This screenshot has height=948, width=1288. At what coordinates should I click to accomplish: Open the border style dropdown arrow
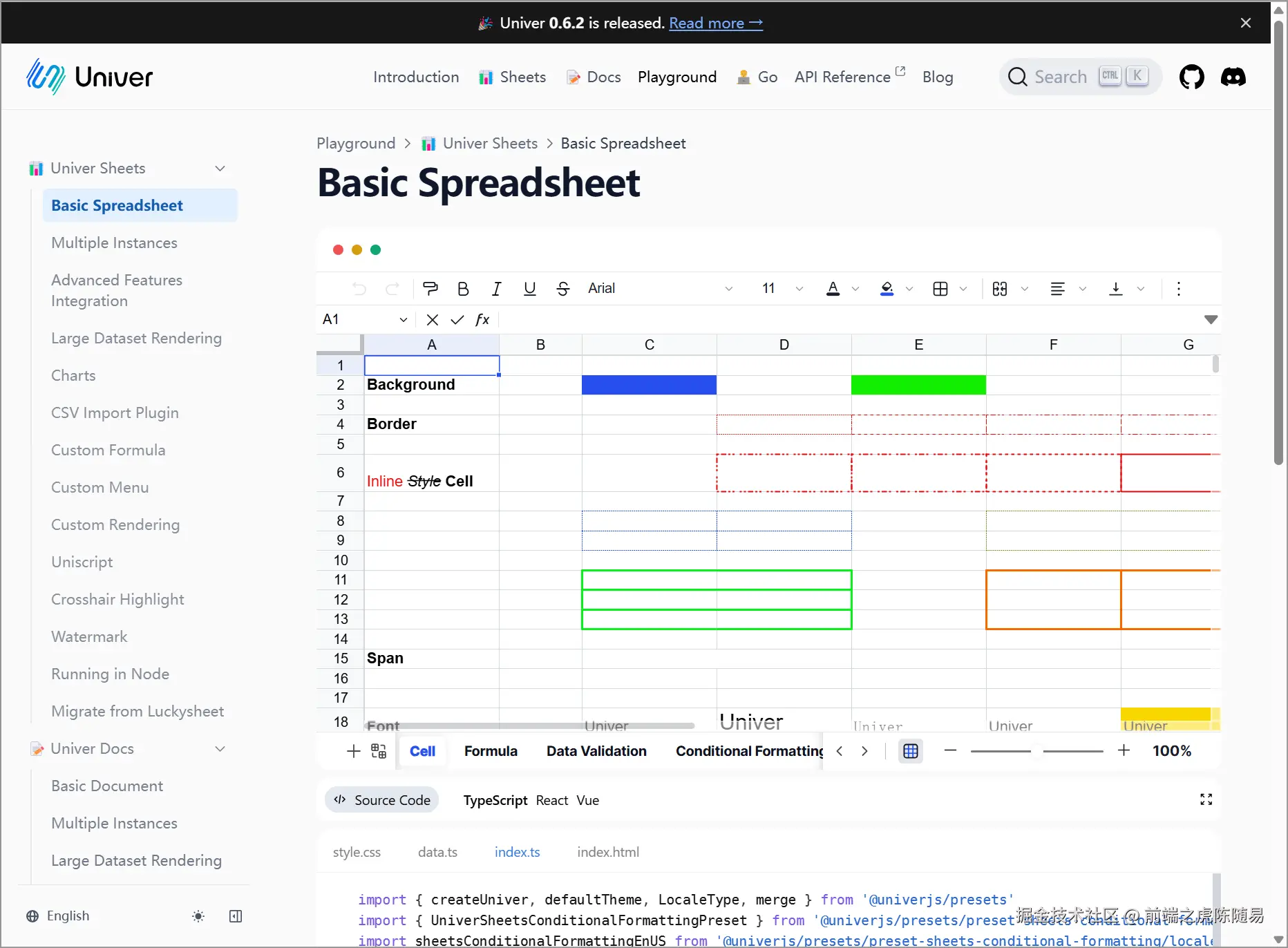pos(963,289)
